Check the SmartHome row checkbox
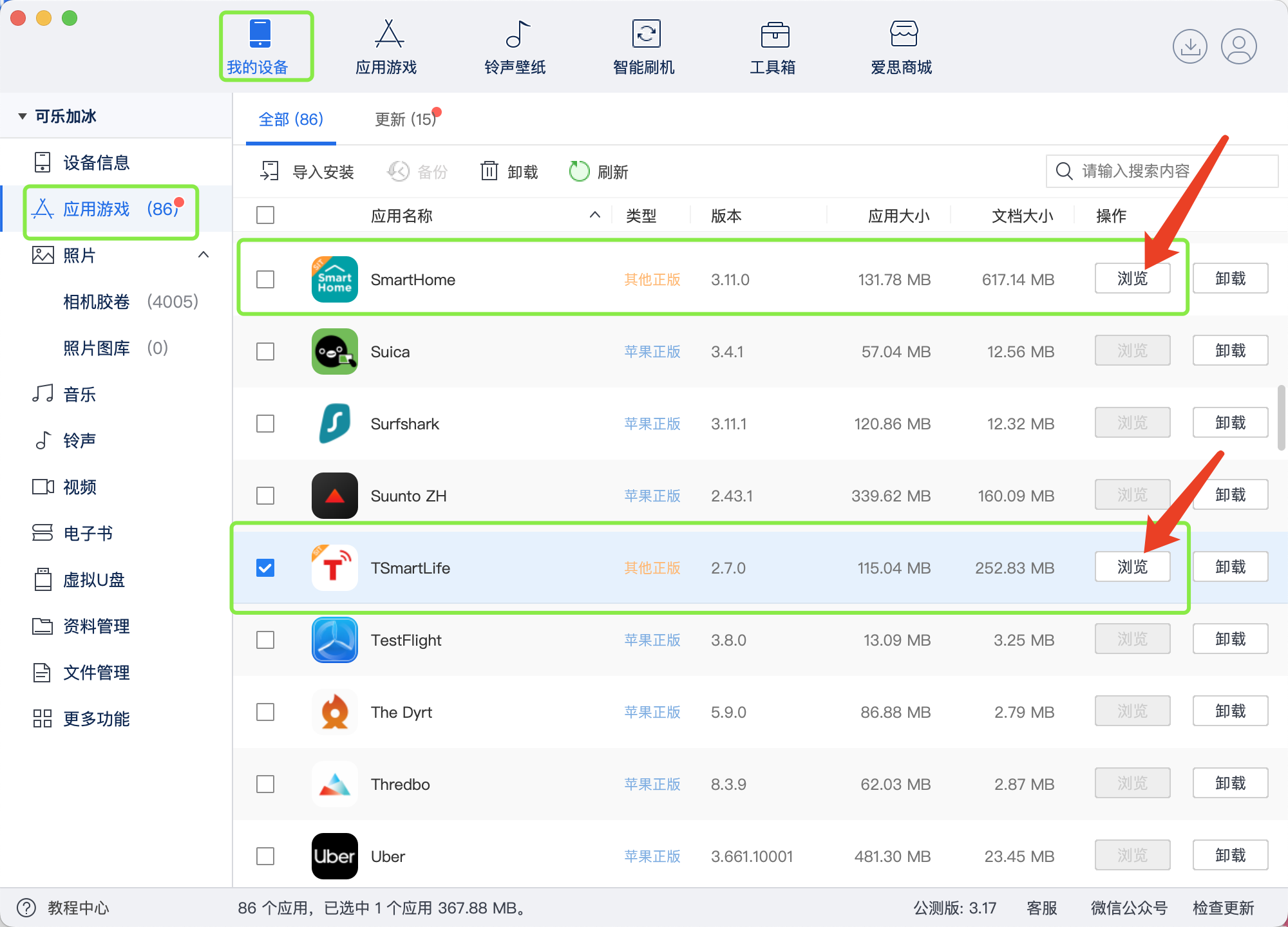Screen dimensions: 1288x927 click(x=265, y=279)
